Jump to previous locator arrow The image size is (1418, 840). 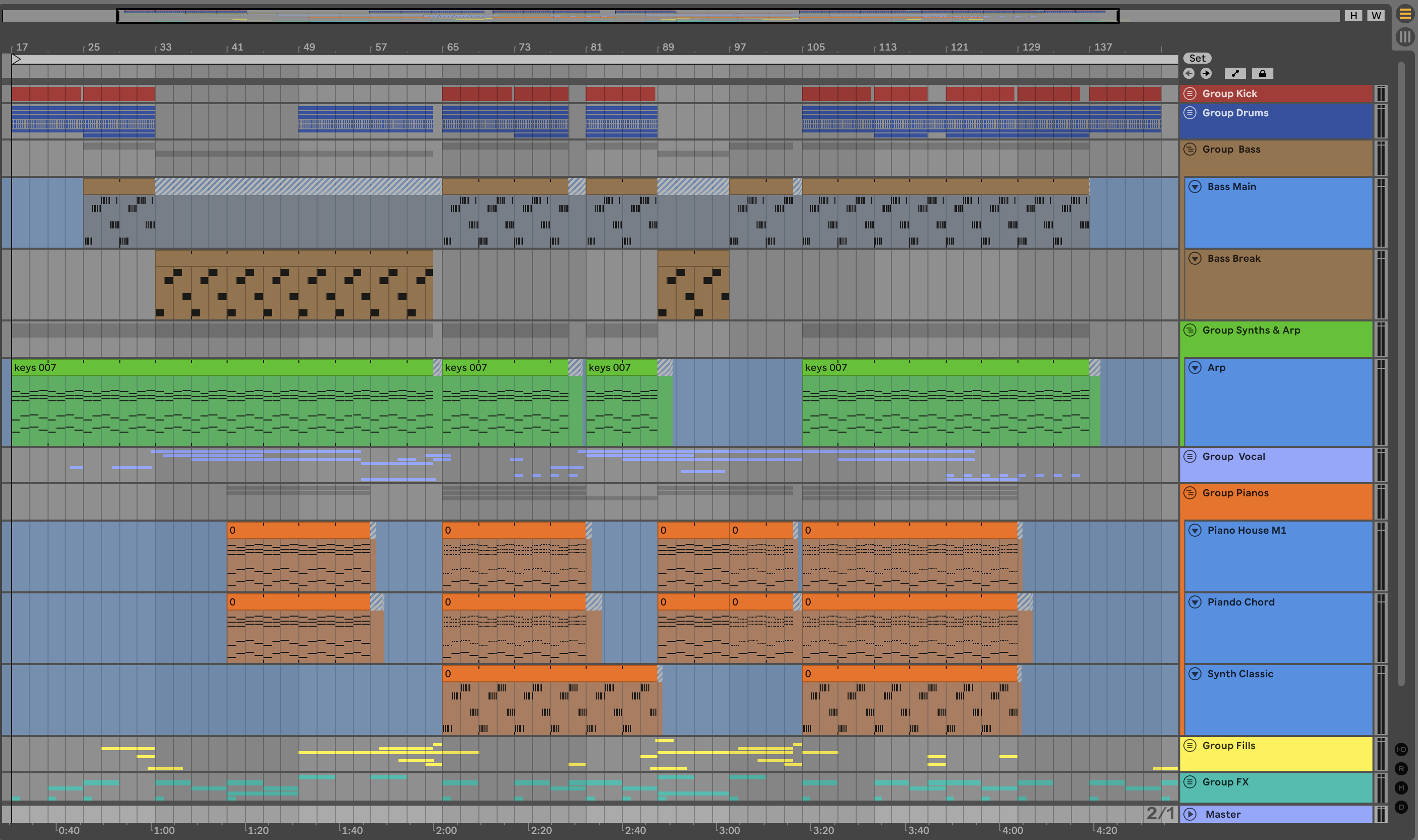(x=1188, y=74)
